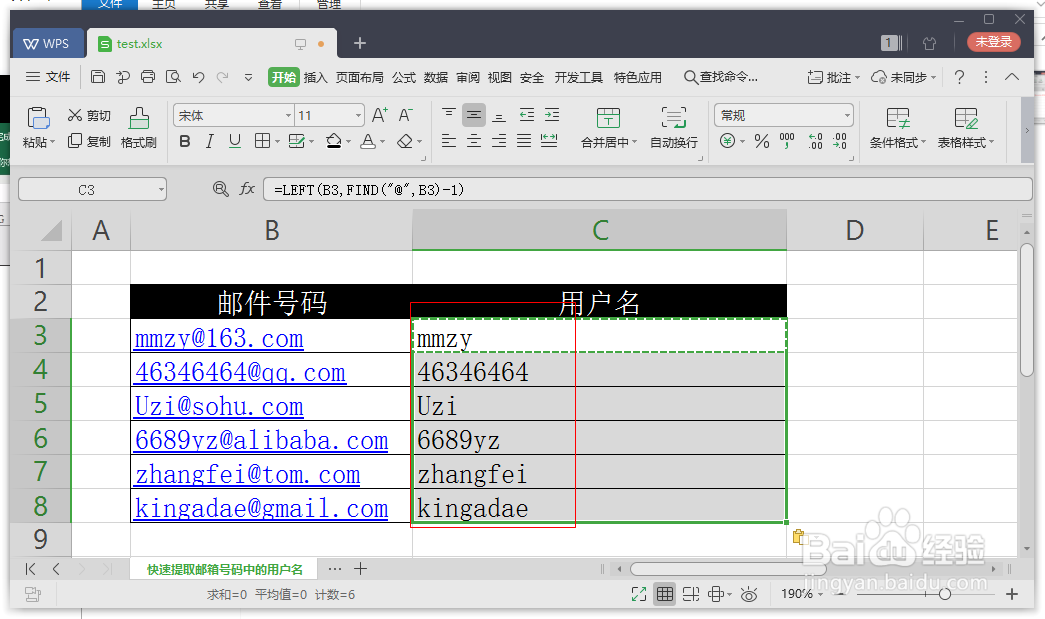
Task: Toggle reading mode eye icon
Action: (749, 594)
